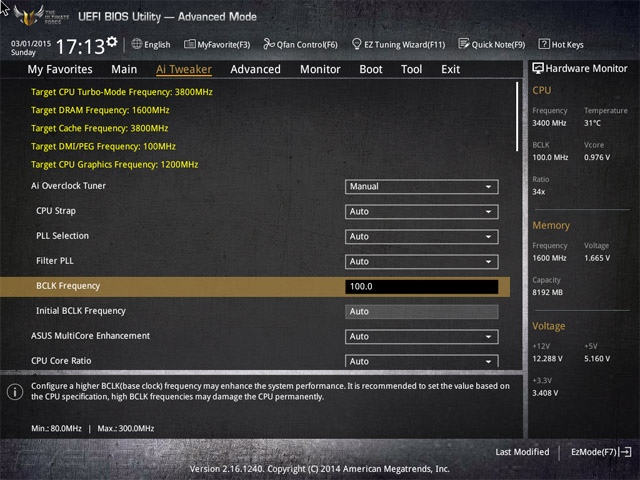640x480 pixels.
Task: Select the ASUS MultiCore Enhancement label
Action: pyautogui.click(x=90, y=336)
